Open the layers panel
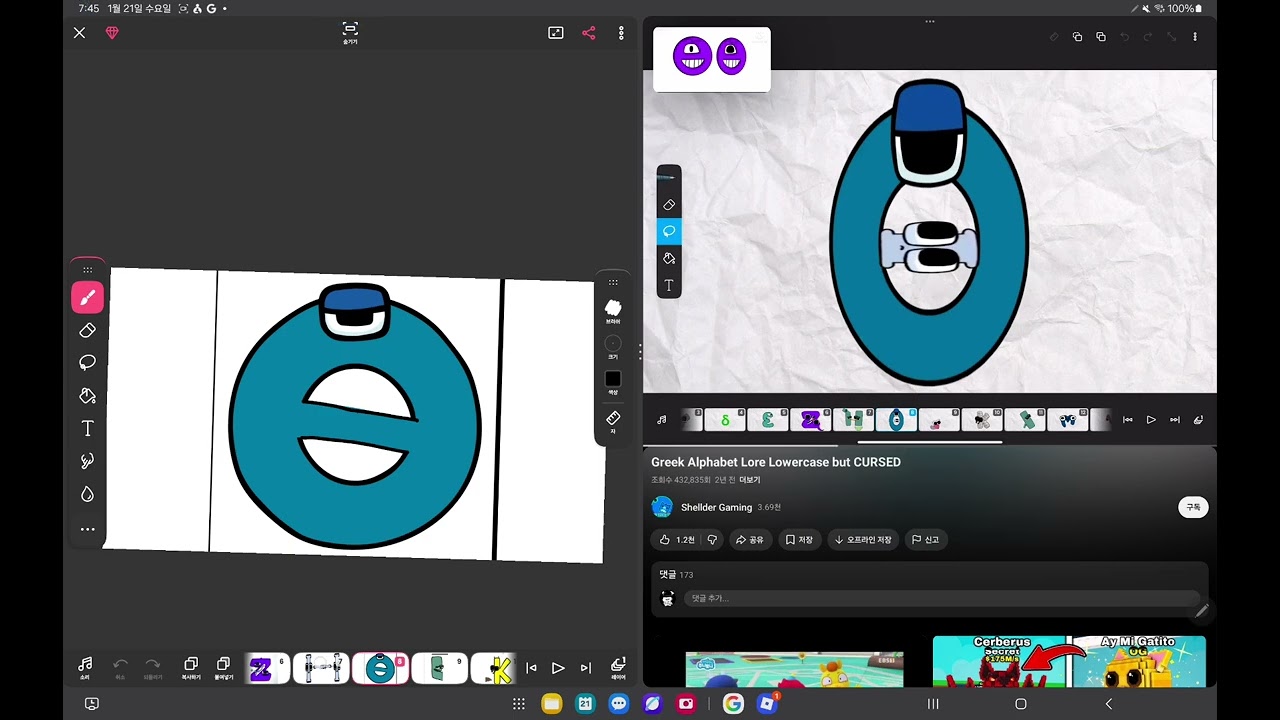The width and height of the screenshot is (1280, 720). [x=618, y=668]
